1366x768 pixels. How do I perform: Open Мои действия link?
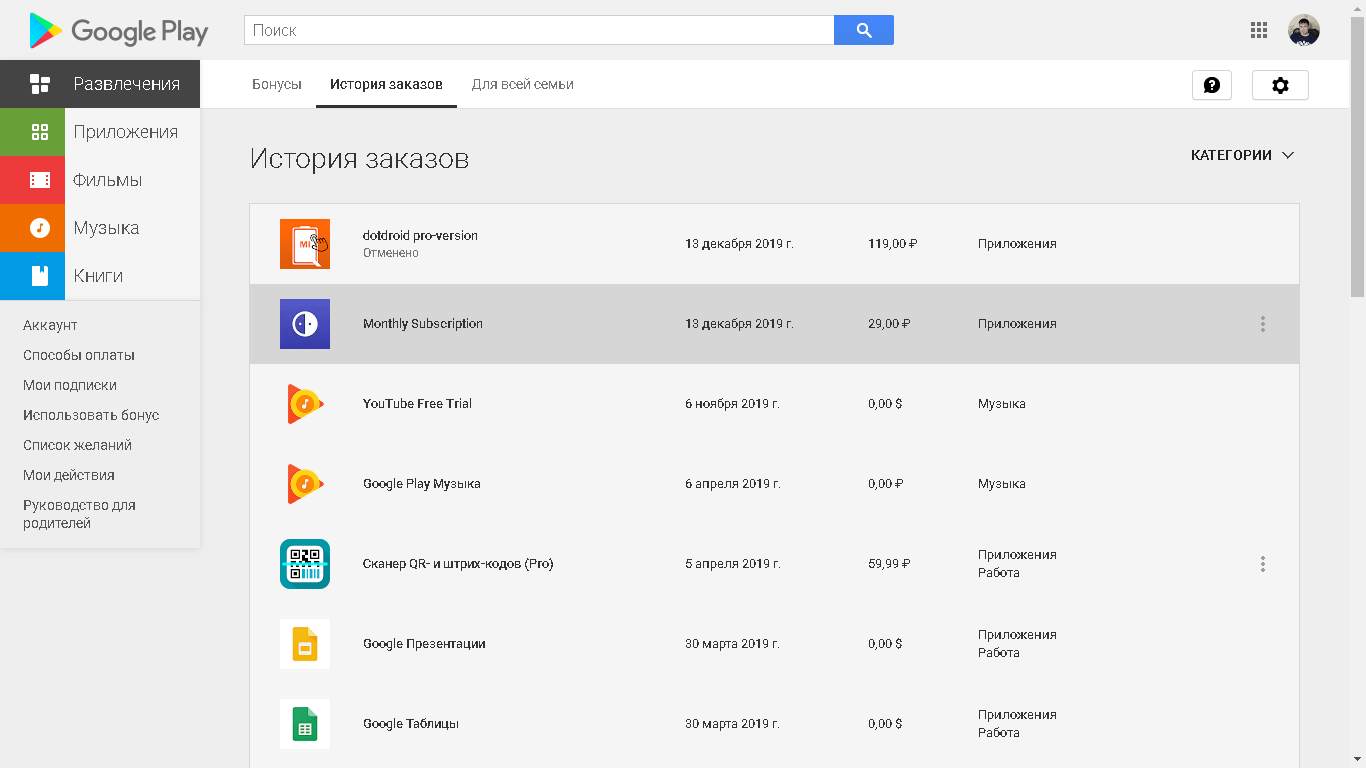(69, 475)
